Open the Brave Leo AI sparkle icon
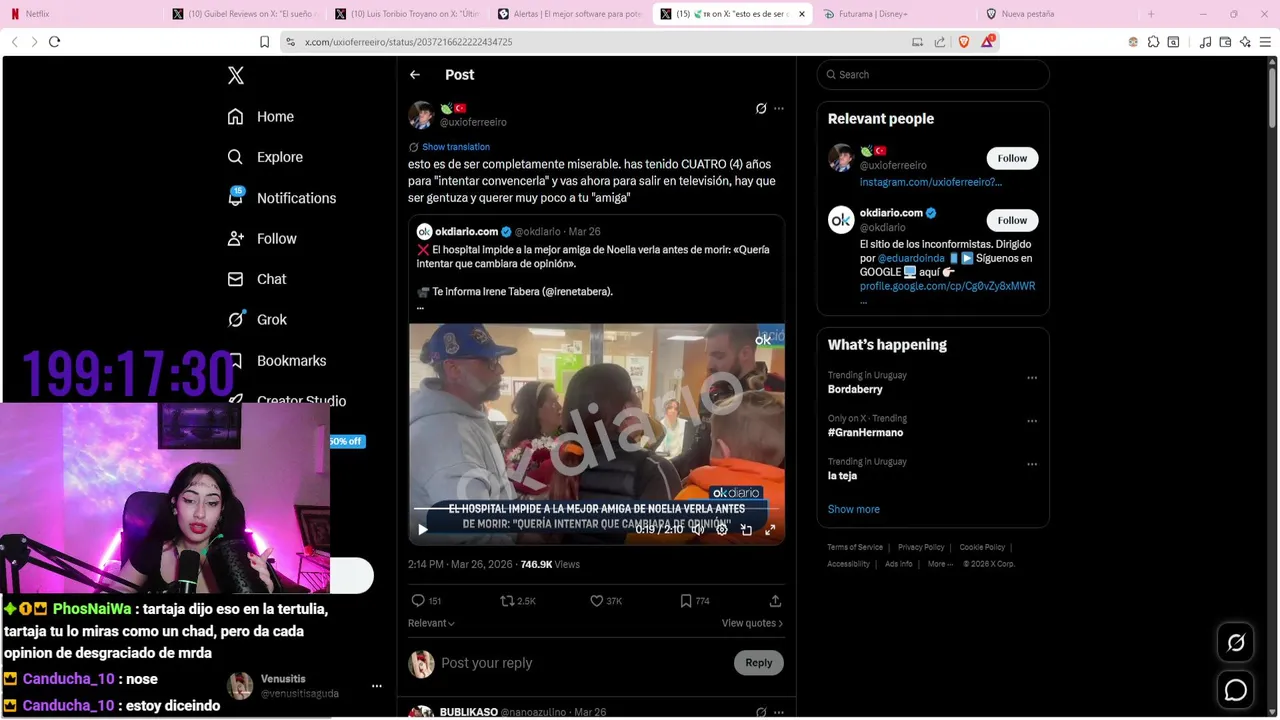 tap(1245, 42)
